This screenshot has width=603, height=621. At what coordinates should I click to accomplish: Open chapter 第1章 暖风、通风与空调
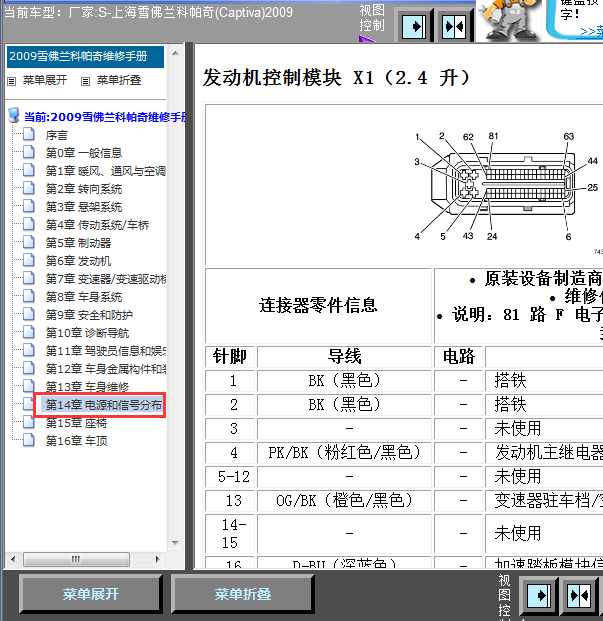[x=106, y=171]
